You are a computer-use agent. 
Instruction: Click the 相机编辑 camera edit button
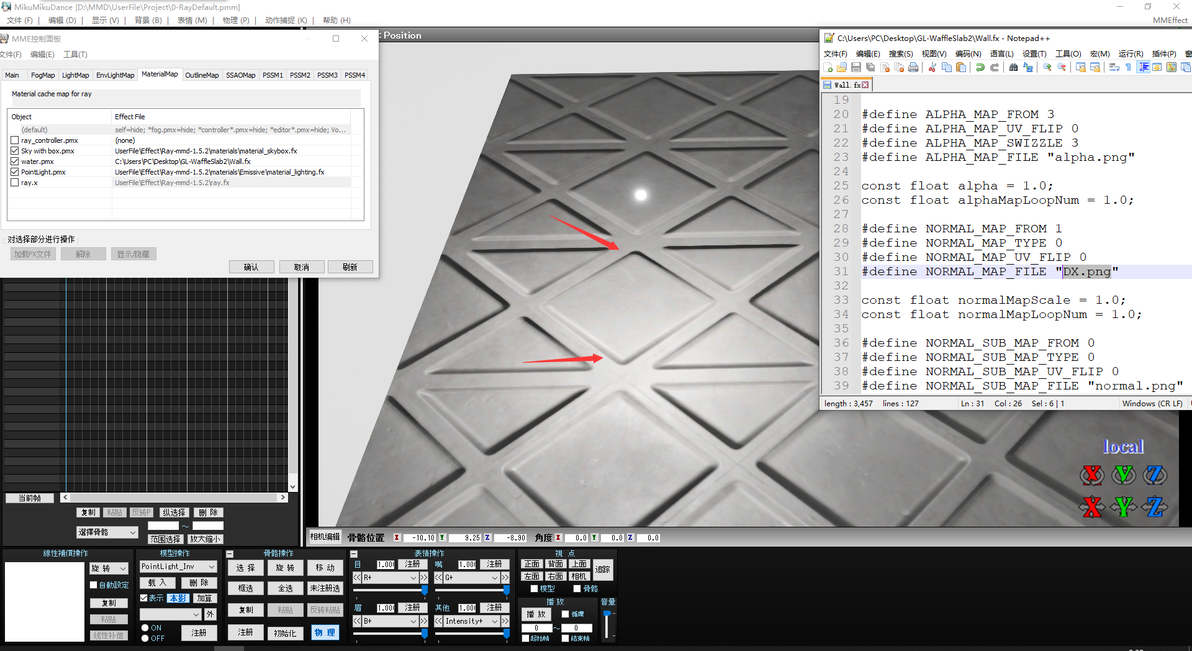click(x=325, y=537)
